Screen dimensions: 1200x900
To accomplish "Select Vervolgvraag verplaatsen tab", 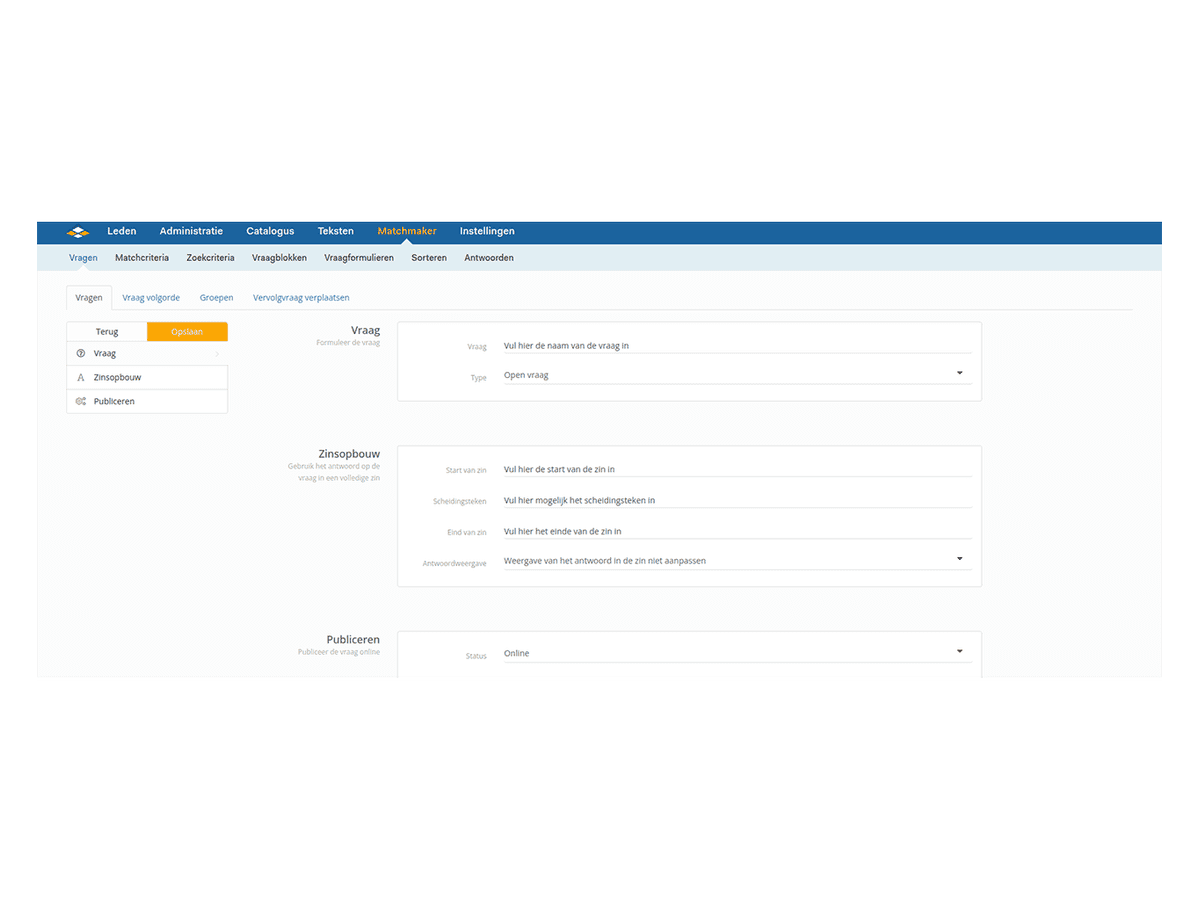I will [x=301, y=297].
